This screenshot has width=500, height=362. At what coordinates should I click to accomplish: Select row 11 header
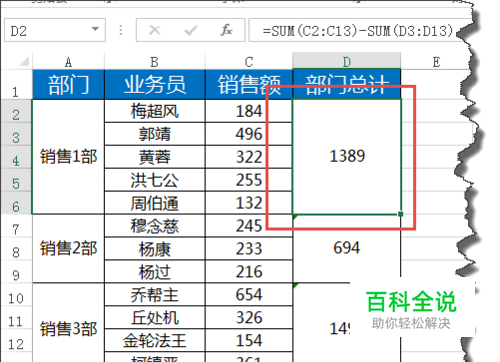coord(16,318)
